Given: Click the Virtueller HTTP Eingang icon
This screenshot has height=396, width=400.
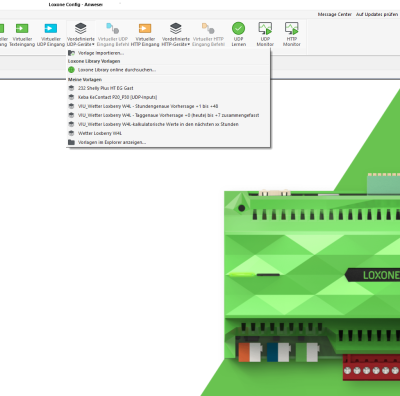Looking at the screenshot, I should (x=145, y=28).
